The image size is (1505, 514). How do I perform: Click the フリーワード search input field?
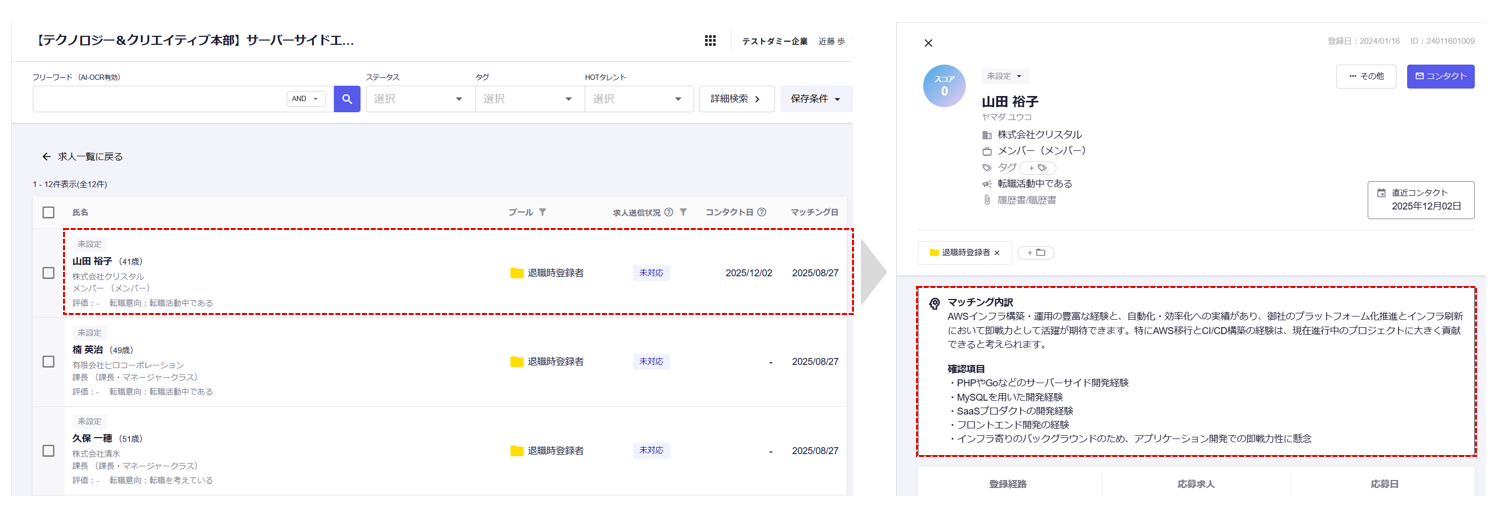160,99
